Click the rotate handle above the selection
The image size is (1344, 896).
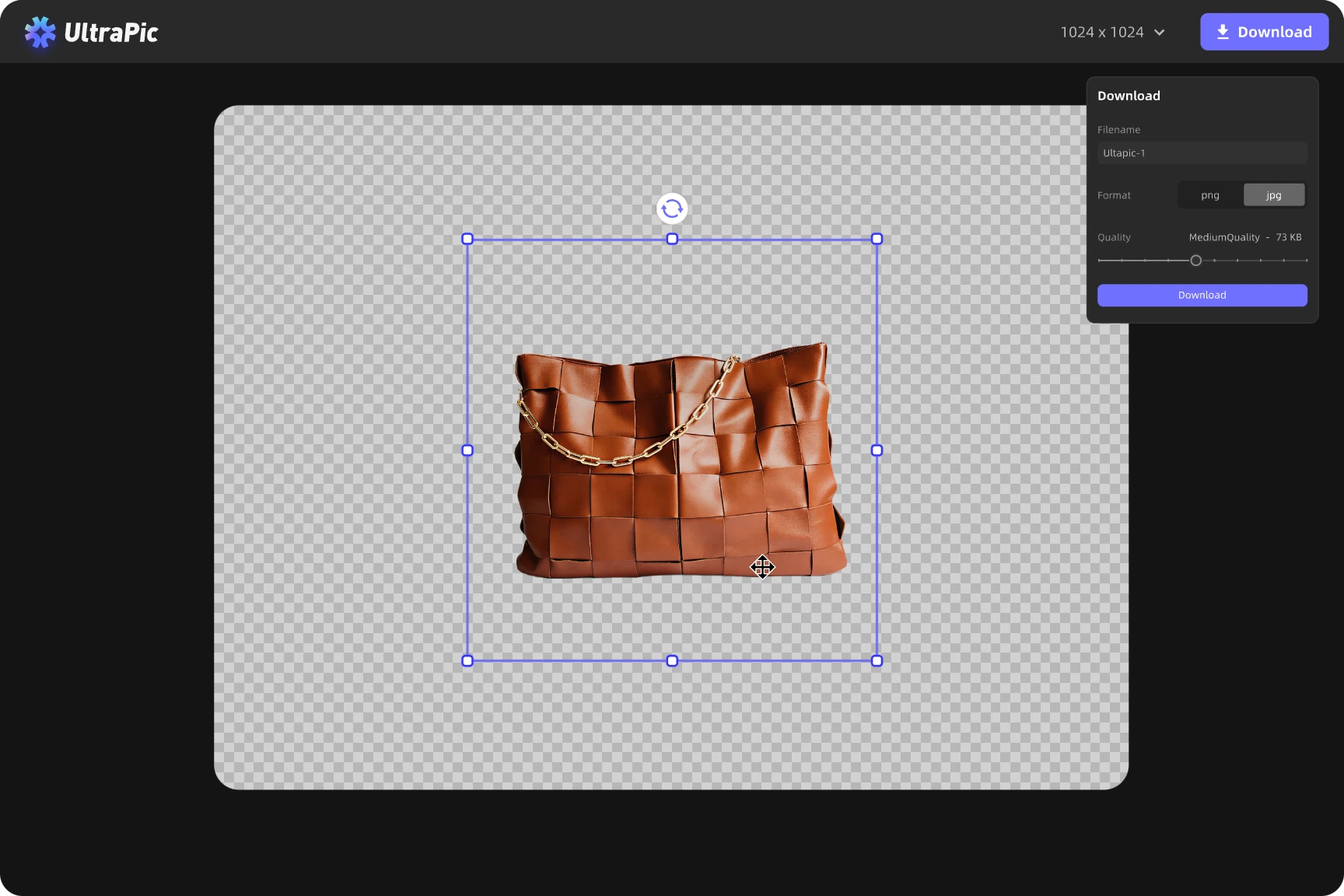coord(672,208)
